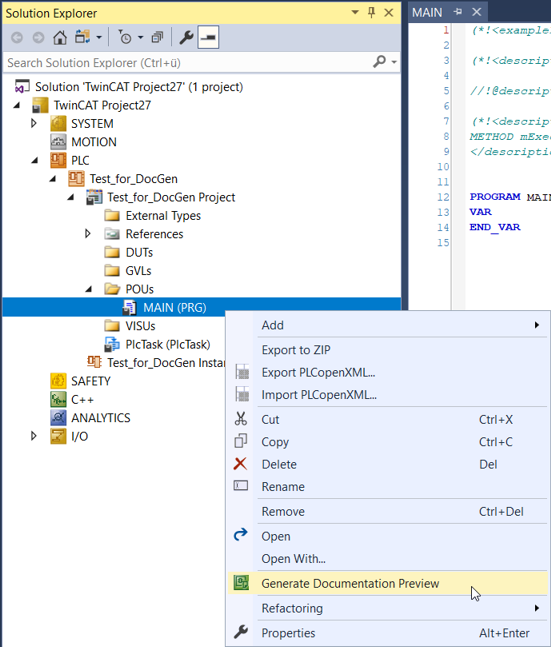
Task: Switch views with the solution/folder view icon
Action: pos(83,37)
